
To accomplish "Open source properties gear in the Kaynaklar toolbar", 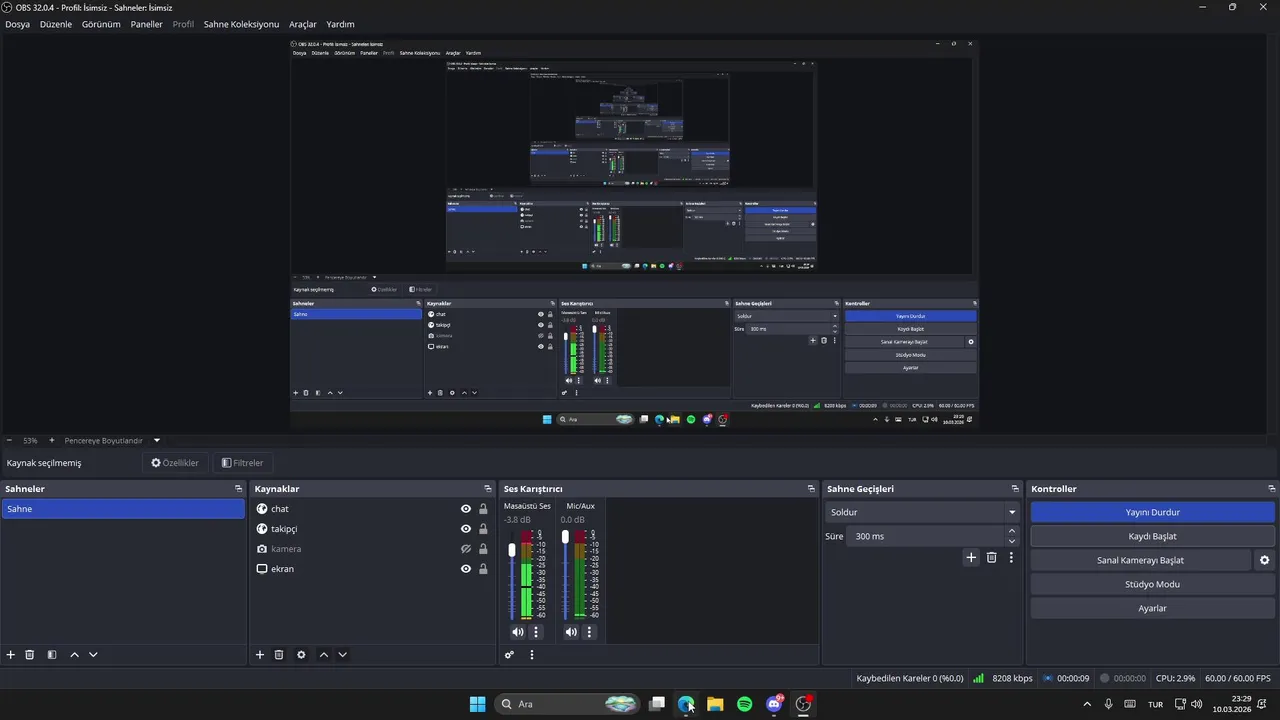I will 301,655.
